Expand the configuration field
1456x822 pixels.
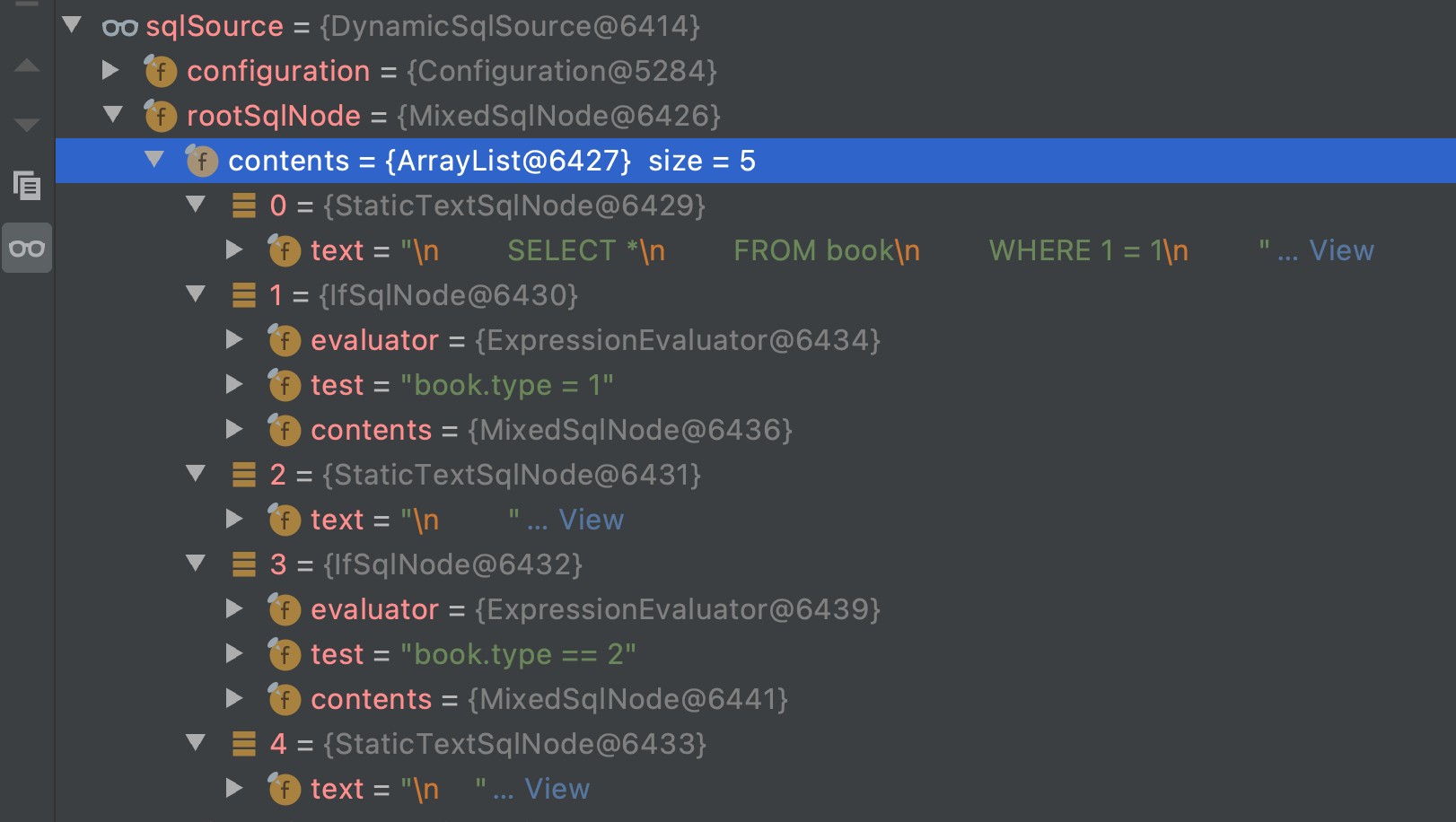click(x=110, y=70)
